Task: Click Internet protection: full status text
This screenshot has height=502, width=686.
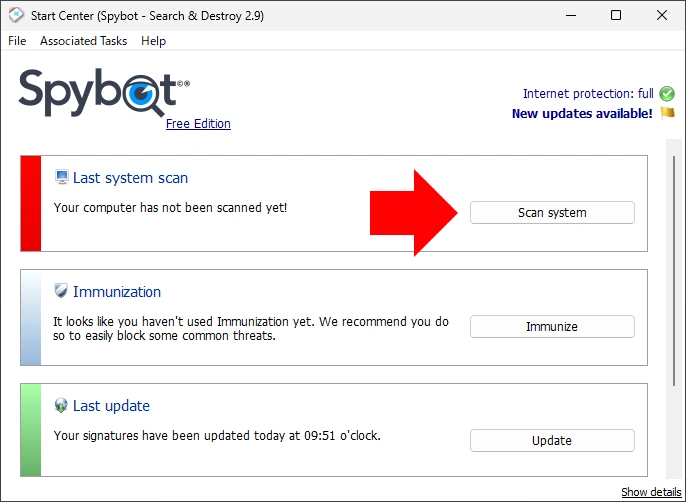Action: pyautogui.click(x=588, y=94)
